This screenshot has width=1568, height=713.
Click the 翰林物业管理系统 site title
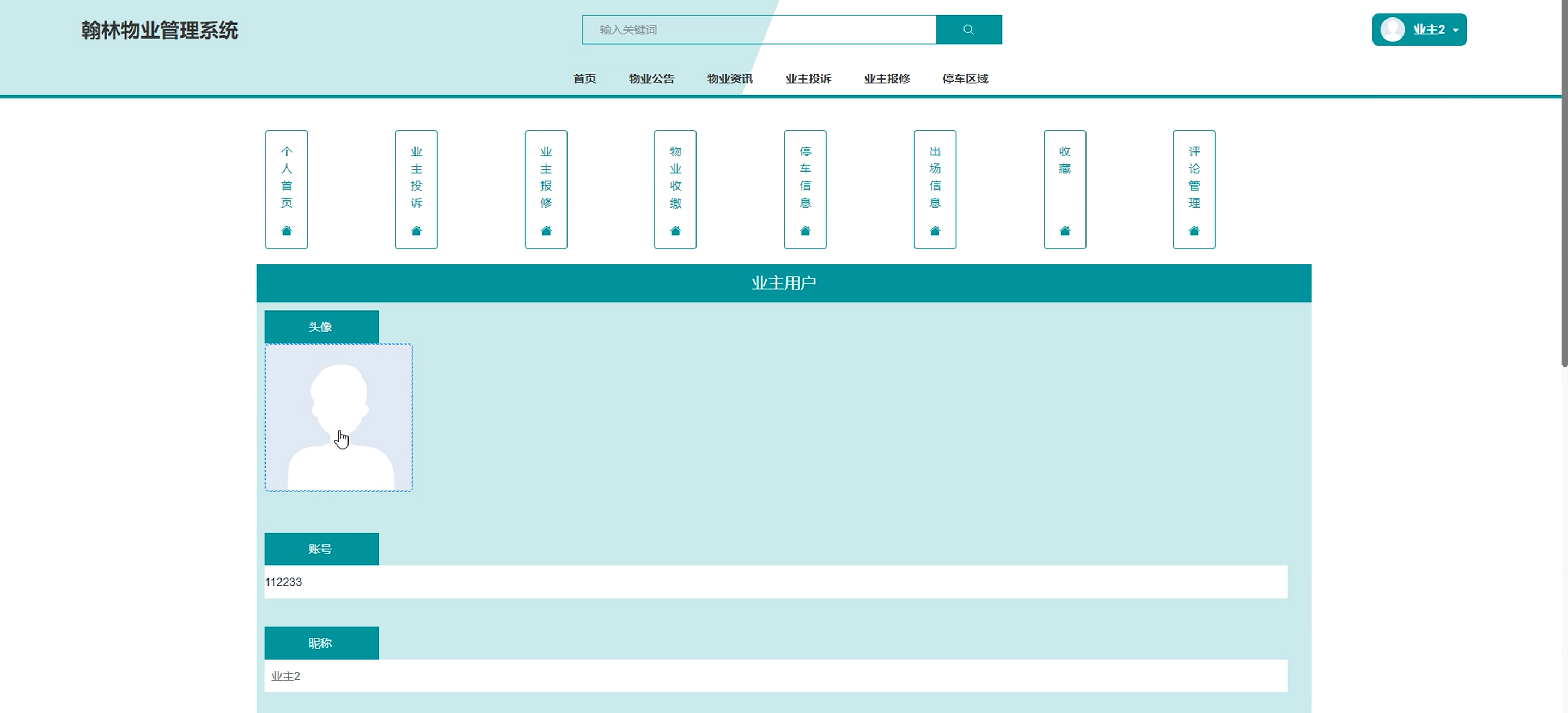point(160,31)
